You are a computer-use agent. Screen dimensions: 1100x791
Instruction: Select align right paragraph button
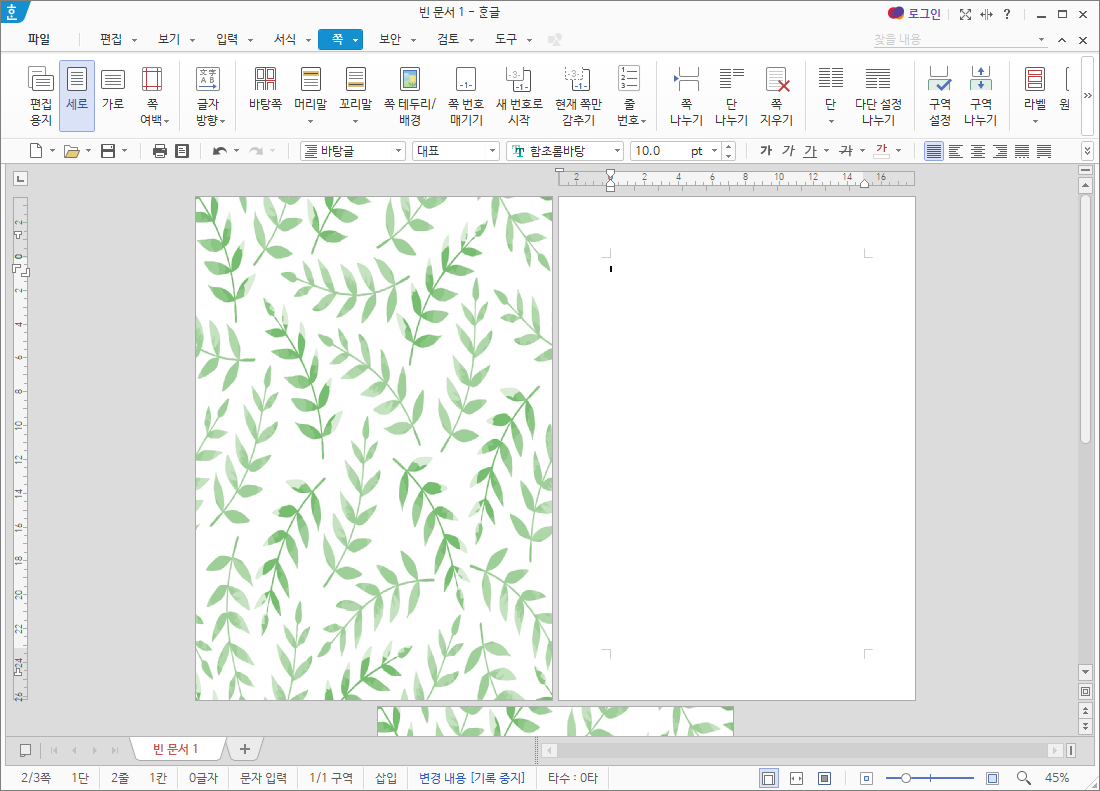tap(1000, 151)
